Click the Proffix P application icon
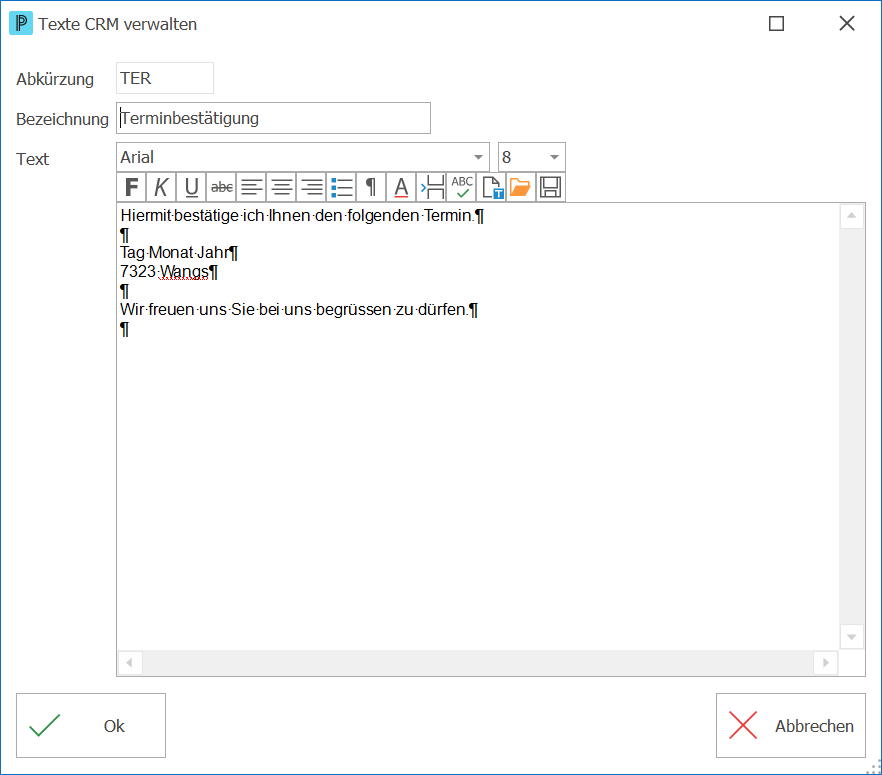This screenshot has width=882, height=775. (x=21, y=24)
